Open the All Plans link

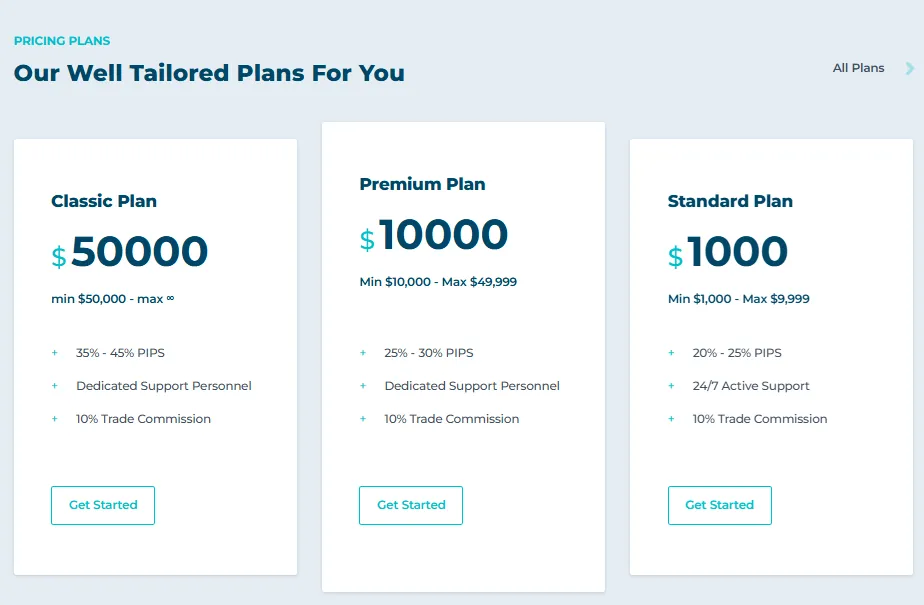click(858, 68)
